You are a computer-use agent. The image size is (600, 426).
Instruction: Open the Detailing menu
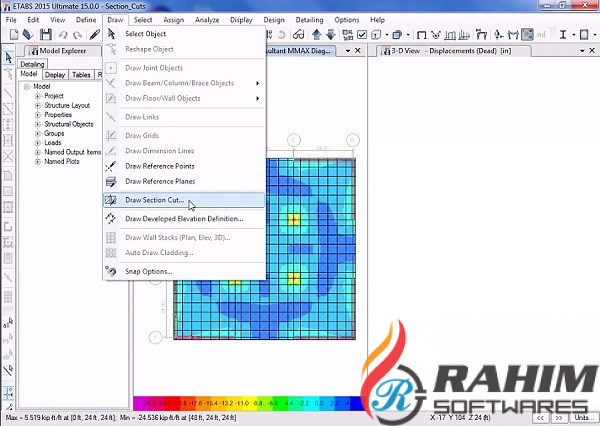click(309, 20)
